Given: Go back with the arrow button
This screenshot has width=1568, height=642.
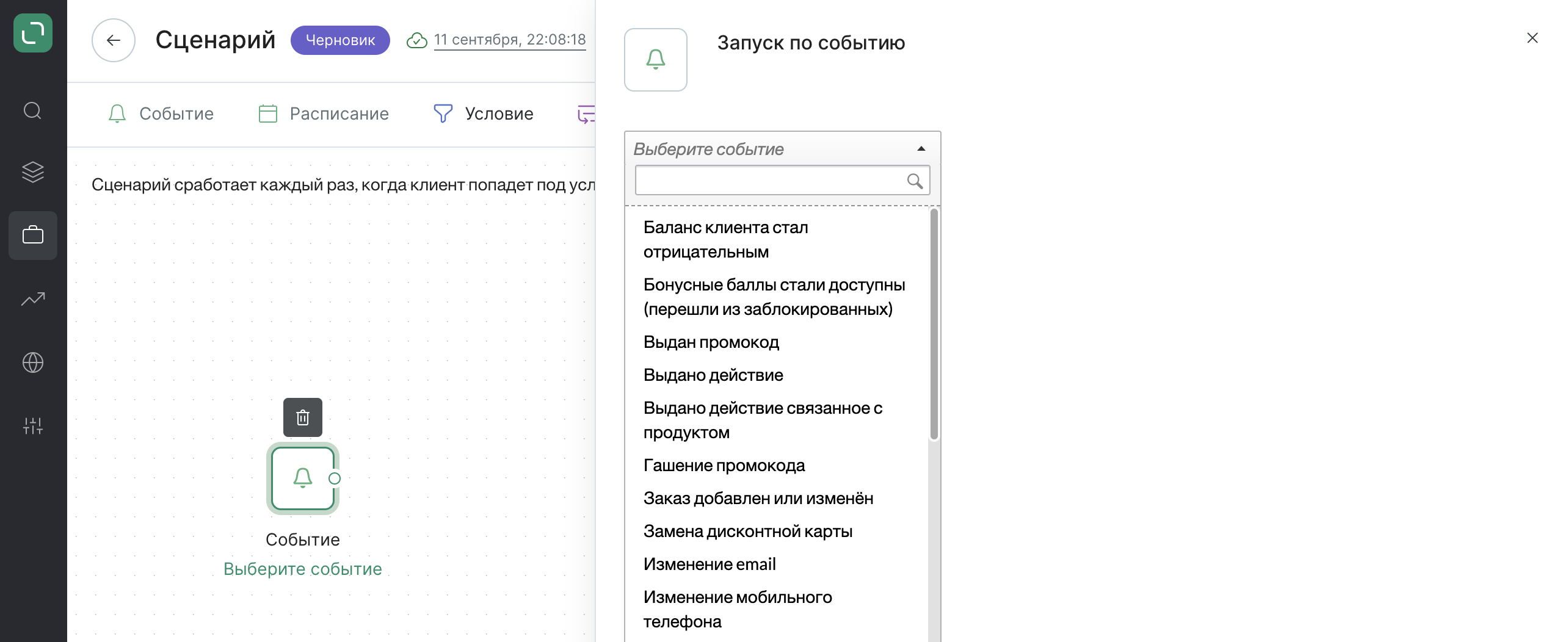Looking at the screenshot, I should 114,40.
